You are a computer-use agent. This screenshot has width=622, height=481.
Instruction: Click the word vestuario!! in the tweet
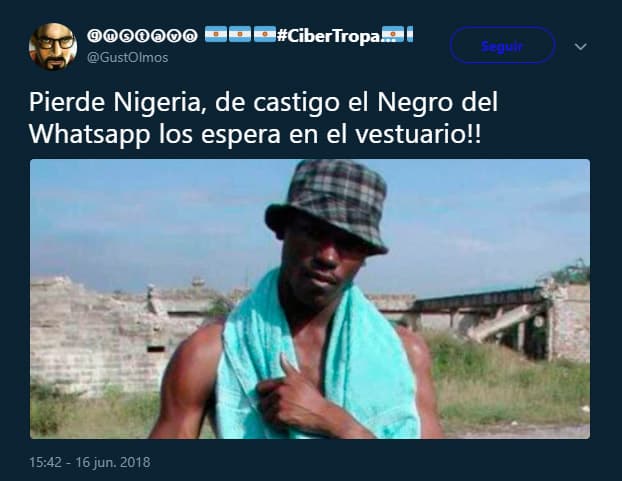pos(419,135)
